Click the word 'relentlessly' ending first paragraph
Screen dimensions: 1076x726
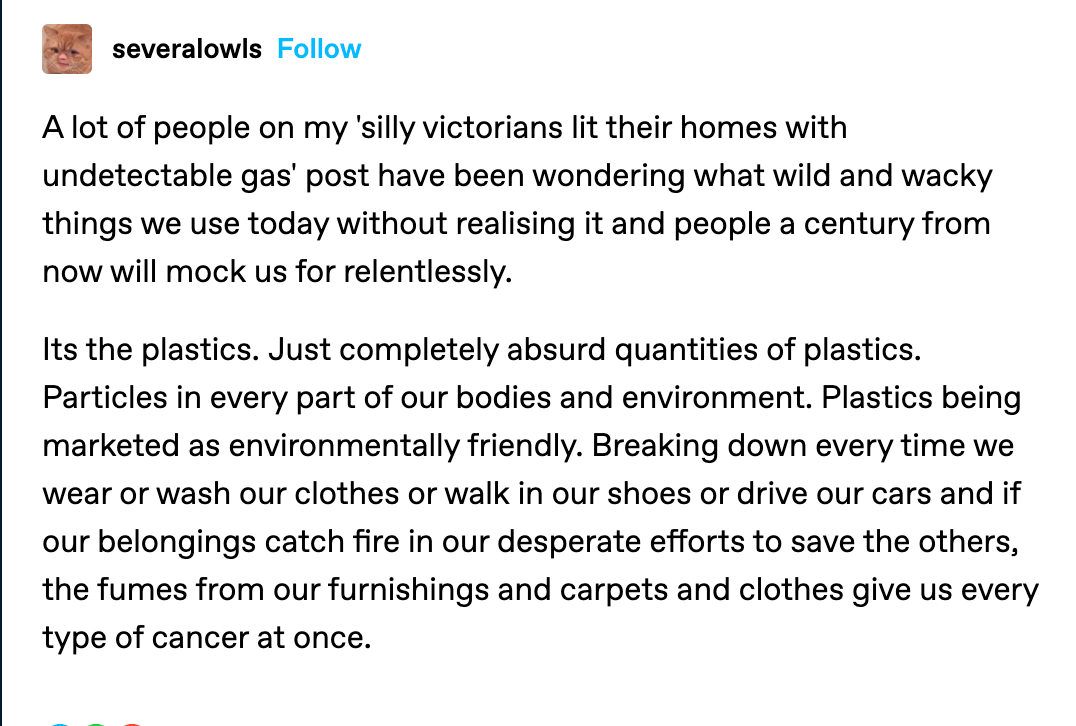[x=428, y=272]
